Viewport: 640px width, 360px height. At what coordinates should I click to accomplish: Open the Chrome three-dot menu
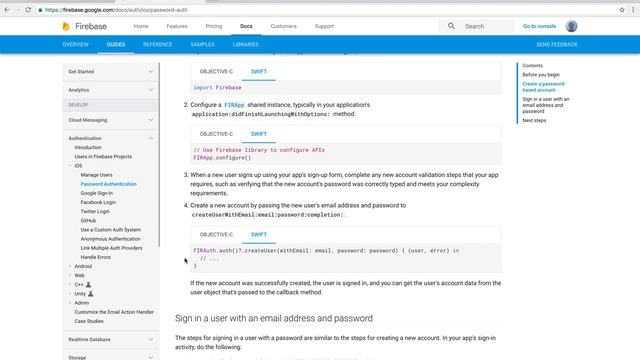click(633, 9)
